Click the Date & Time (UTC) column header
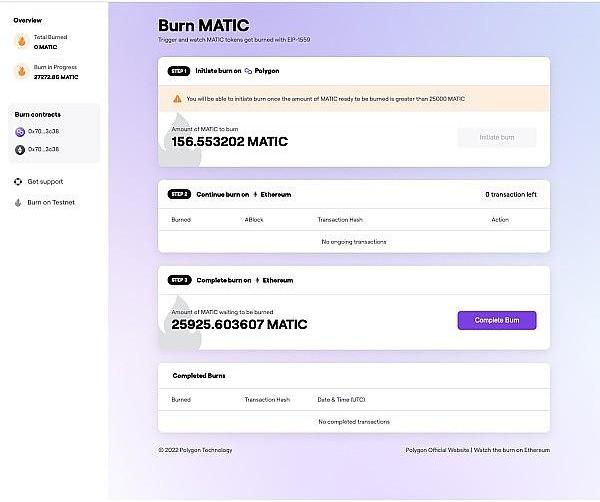 [x=339, y=399]
